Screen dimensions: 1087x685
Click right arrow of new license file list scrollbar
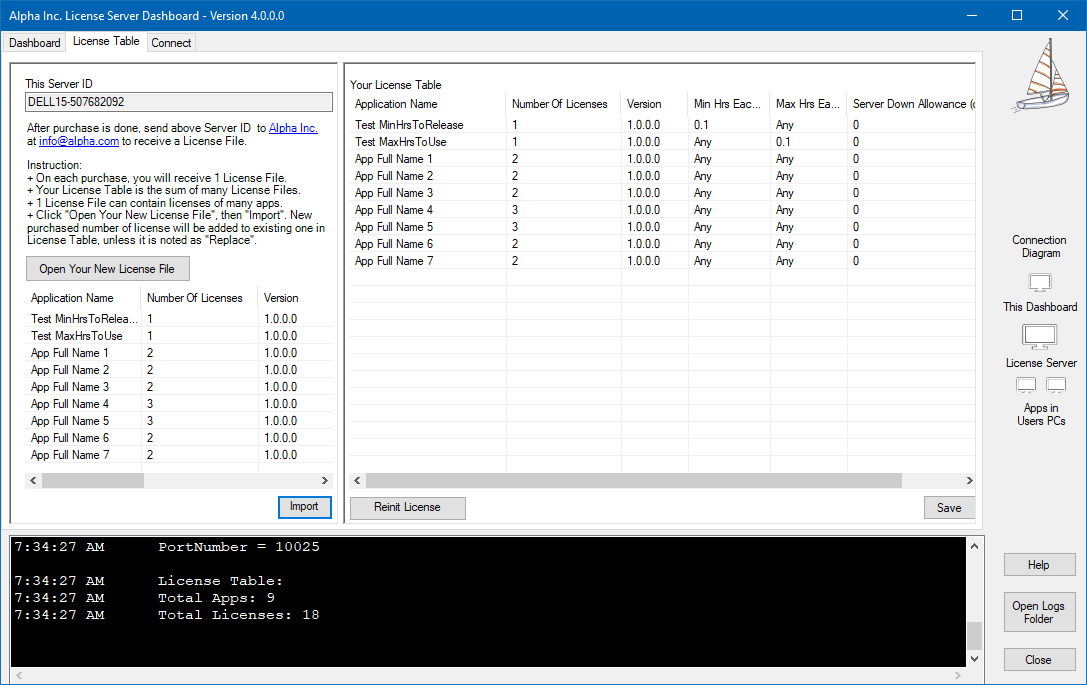point(324,480)
